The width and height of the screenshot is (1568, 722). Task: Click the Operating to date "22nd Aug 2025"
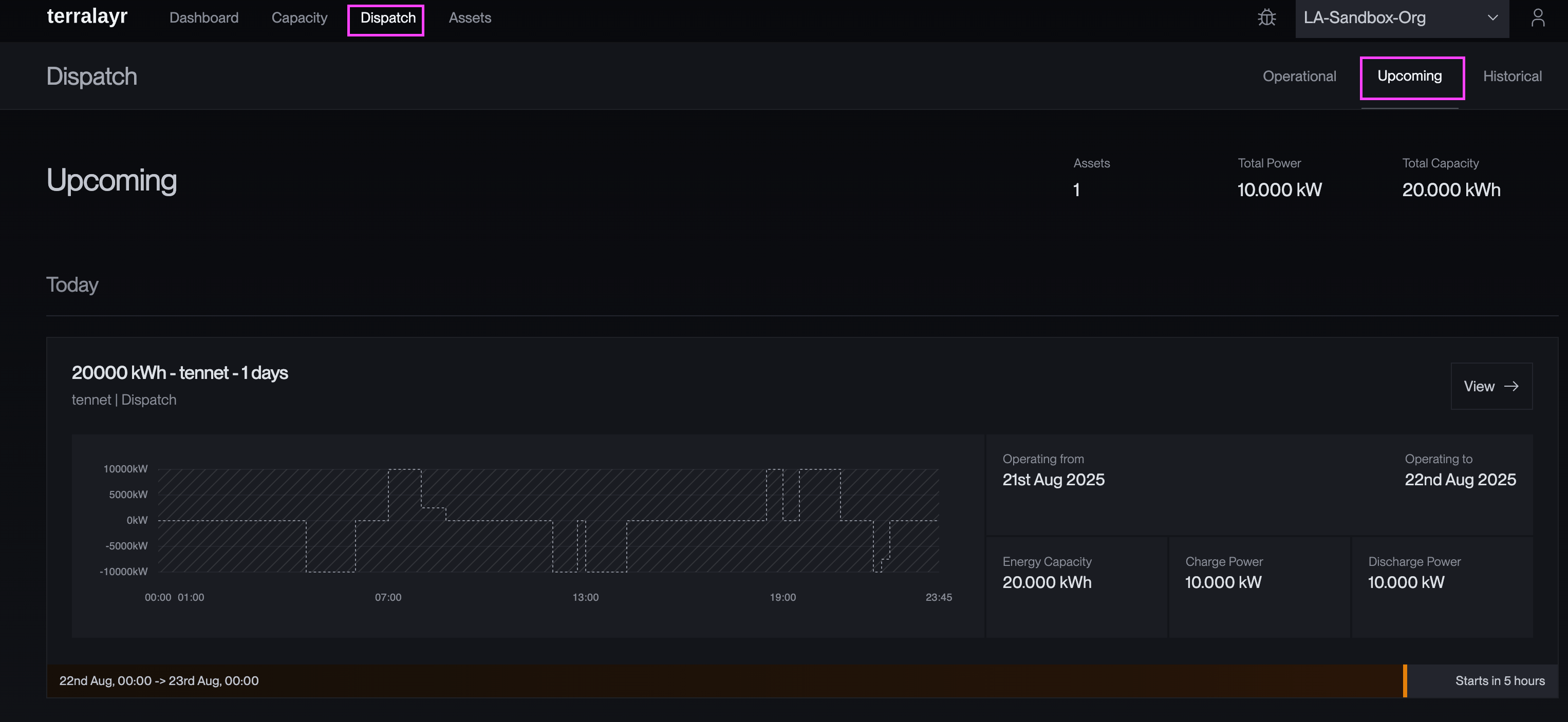tap(1460, 480)
